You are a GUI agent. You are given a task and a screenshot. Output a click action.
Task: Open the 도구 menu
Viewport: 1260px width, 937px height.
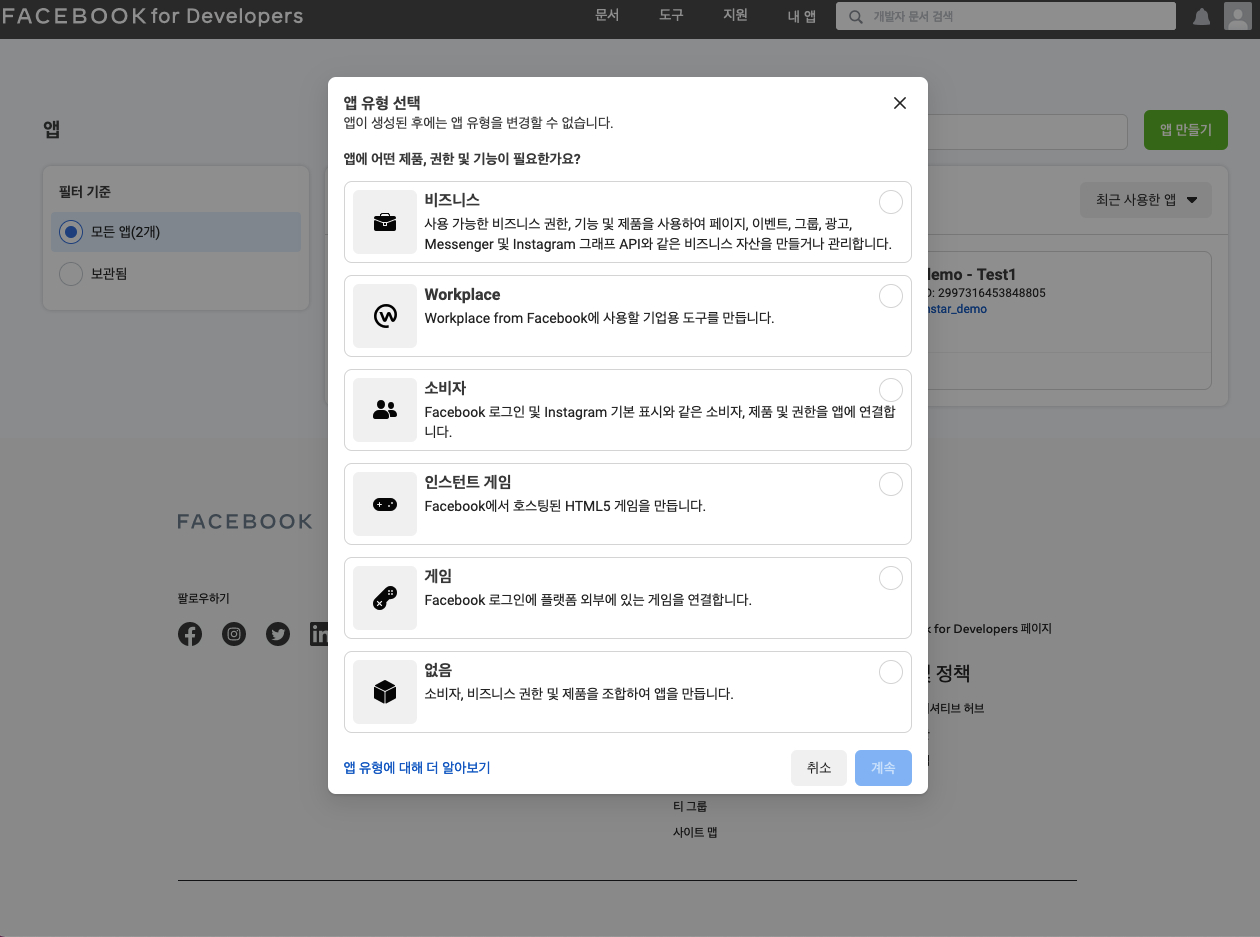671,17
